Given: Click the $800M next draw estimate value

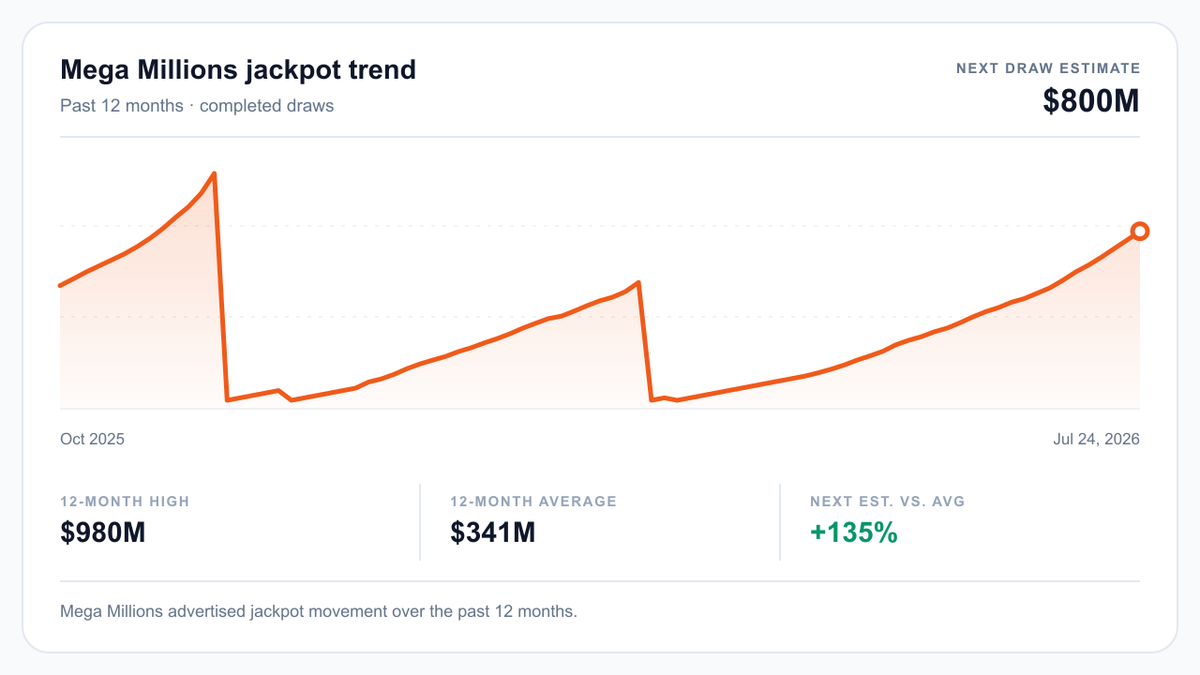Looking at the screenshot, I should (1091, 101).
